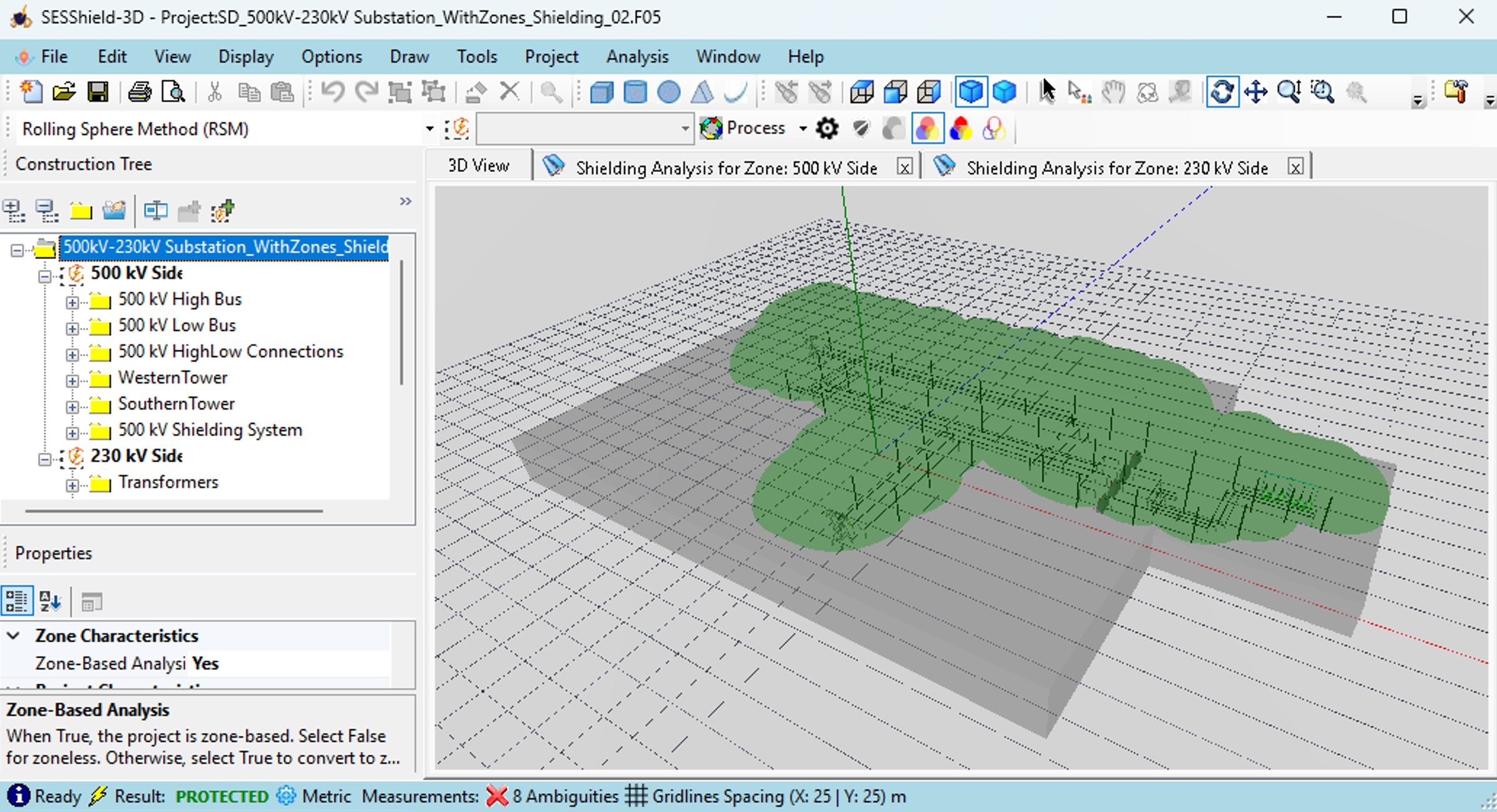
Task: Expand the 500 kV High Bus folder
Action: pos(72,302)
